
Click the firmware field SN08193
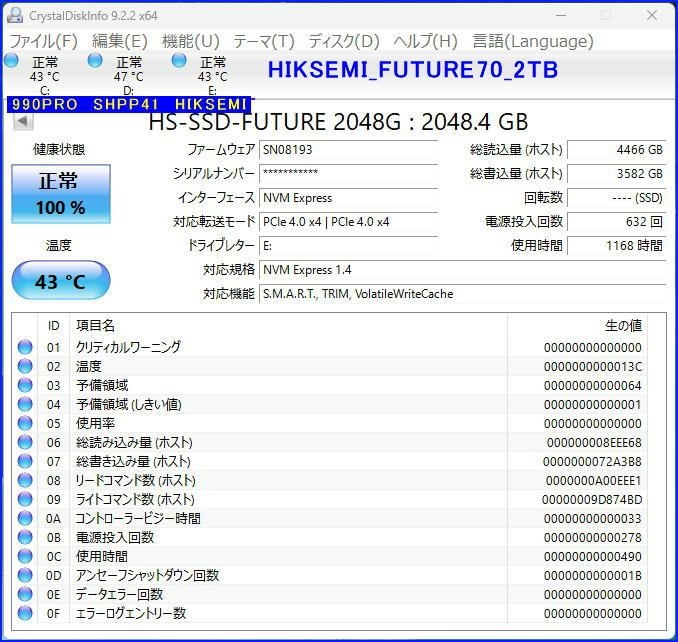(349, 150)
